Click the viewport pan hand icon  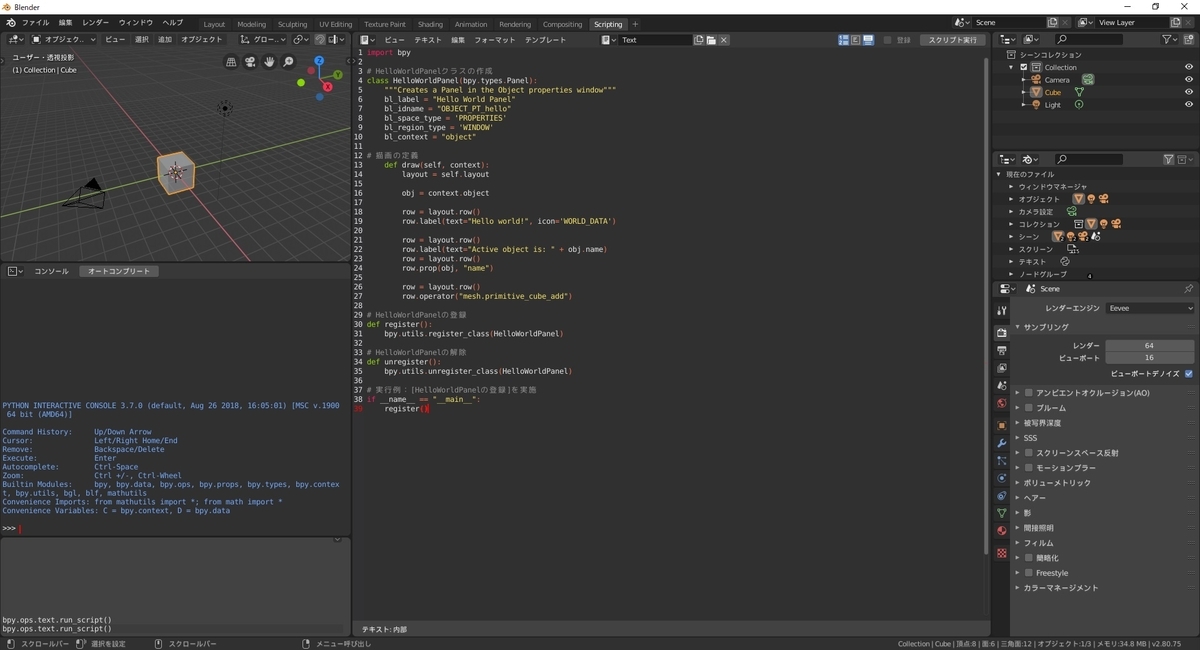pyautogui.click(x=269, y=62)
